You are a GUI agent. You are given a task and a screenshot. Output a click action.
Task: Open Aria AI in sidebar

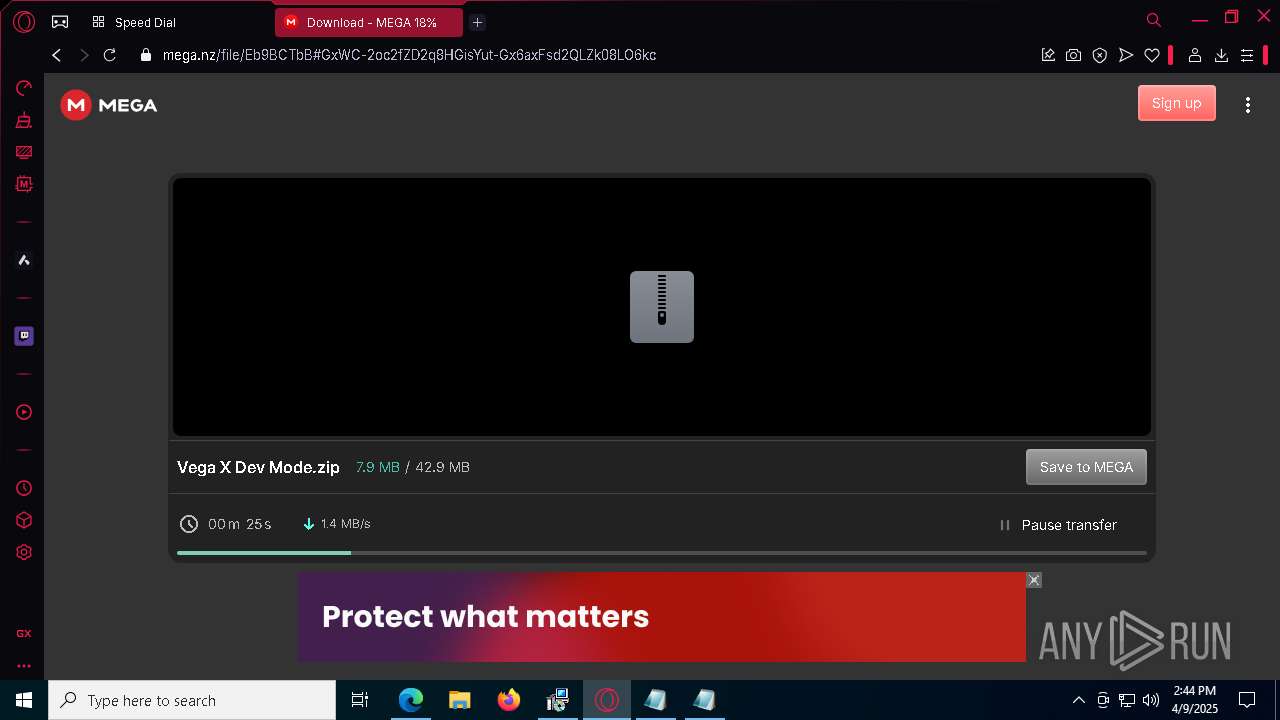click(24, 260)
